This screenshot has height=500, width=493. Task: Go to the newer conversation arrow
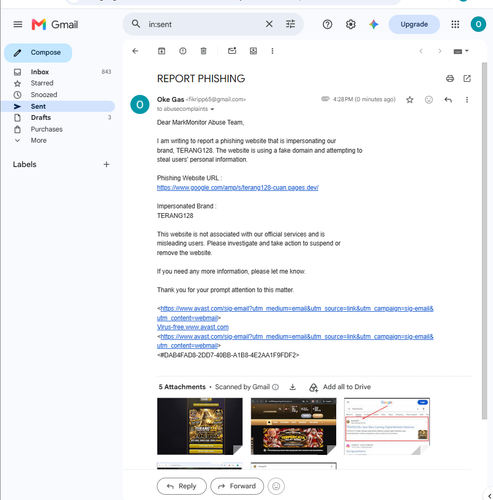tap(421, 51)
